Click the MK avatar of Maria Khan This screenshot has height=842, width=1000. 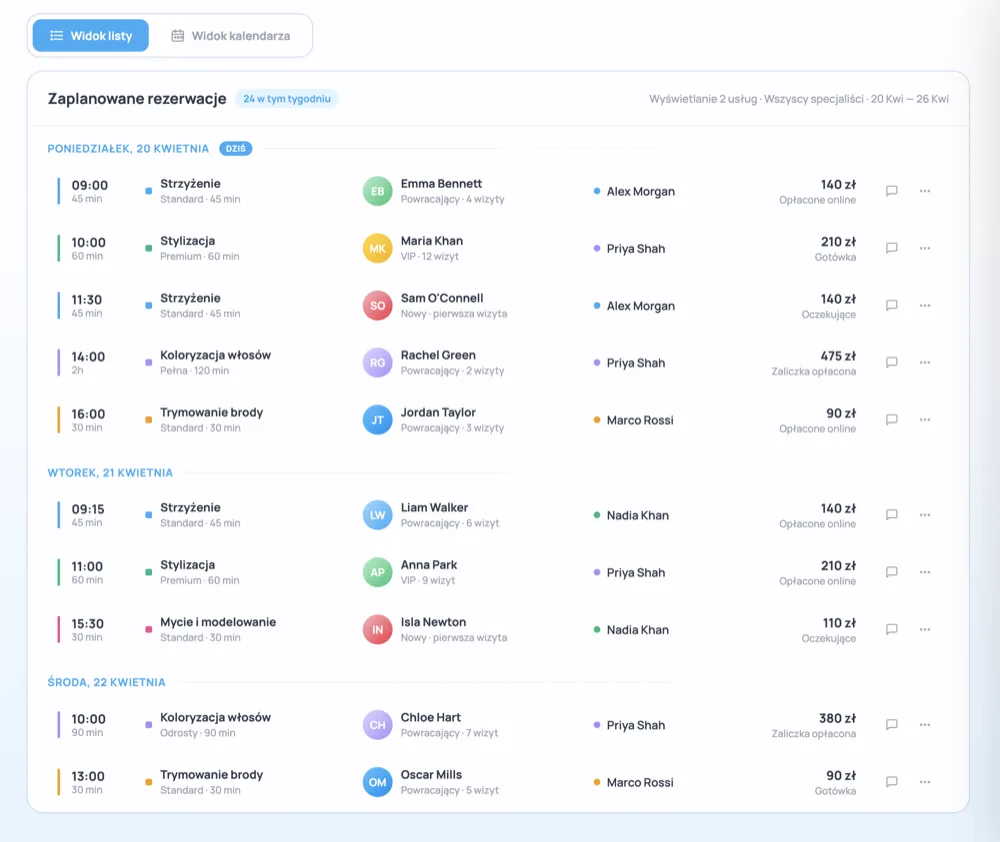[378, 249]
